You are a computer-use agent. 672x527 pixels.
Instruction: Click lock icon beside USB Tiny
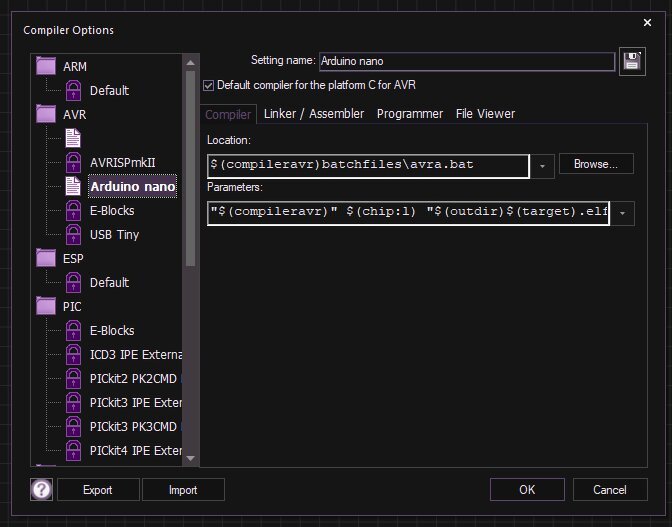pyautogui.click(x=73, y=234)
